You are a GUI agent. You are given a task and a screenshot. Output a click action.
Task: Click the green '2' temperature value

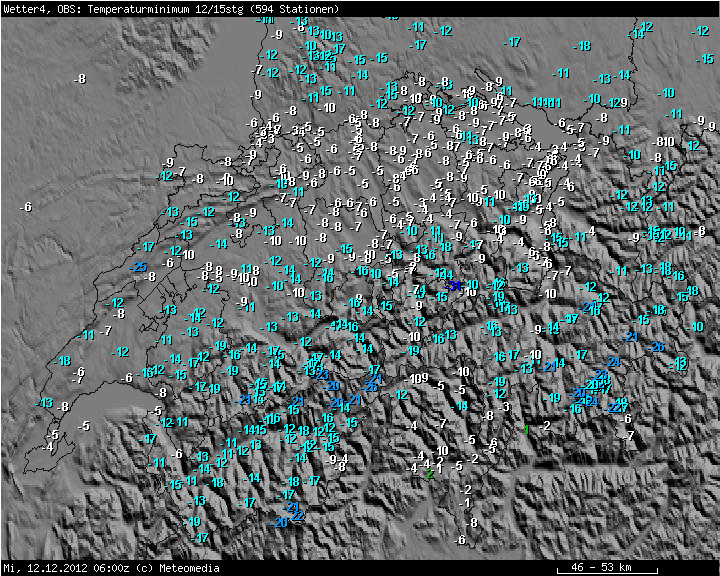coord(430,474)
